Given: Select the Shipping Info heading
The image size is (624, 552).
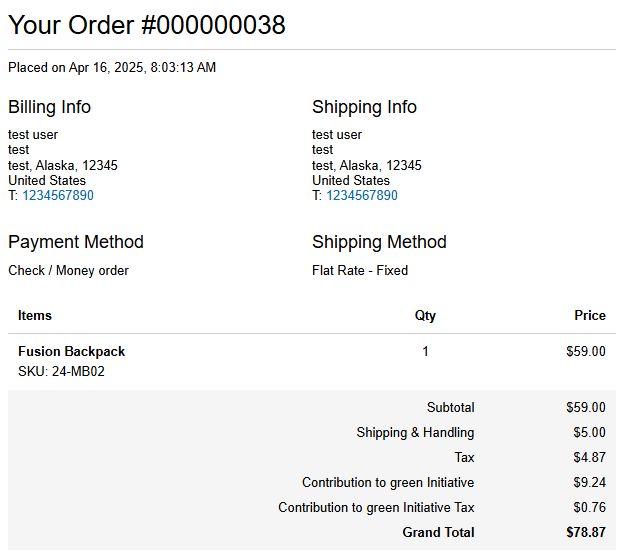Looking at the screenshot, I should pos(364,107).
